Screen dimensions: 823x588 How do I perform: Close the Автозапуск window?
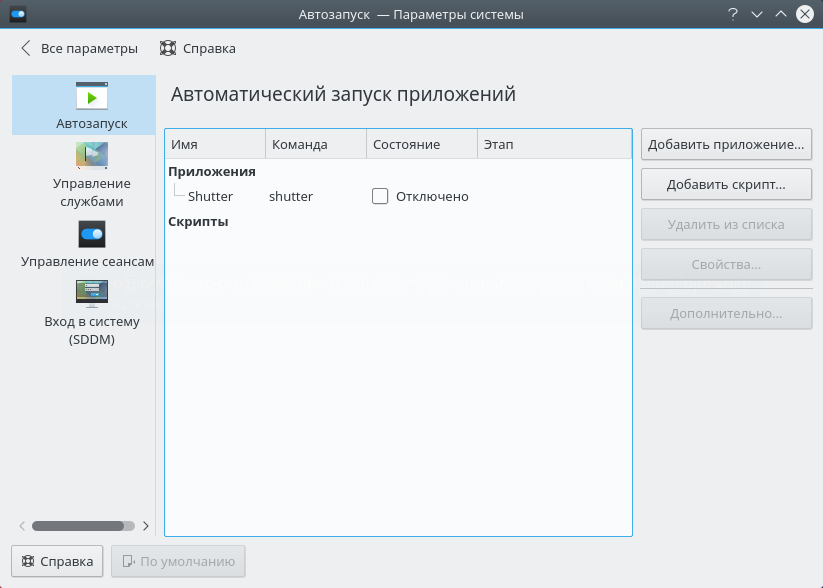(805, 14)
